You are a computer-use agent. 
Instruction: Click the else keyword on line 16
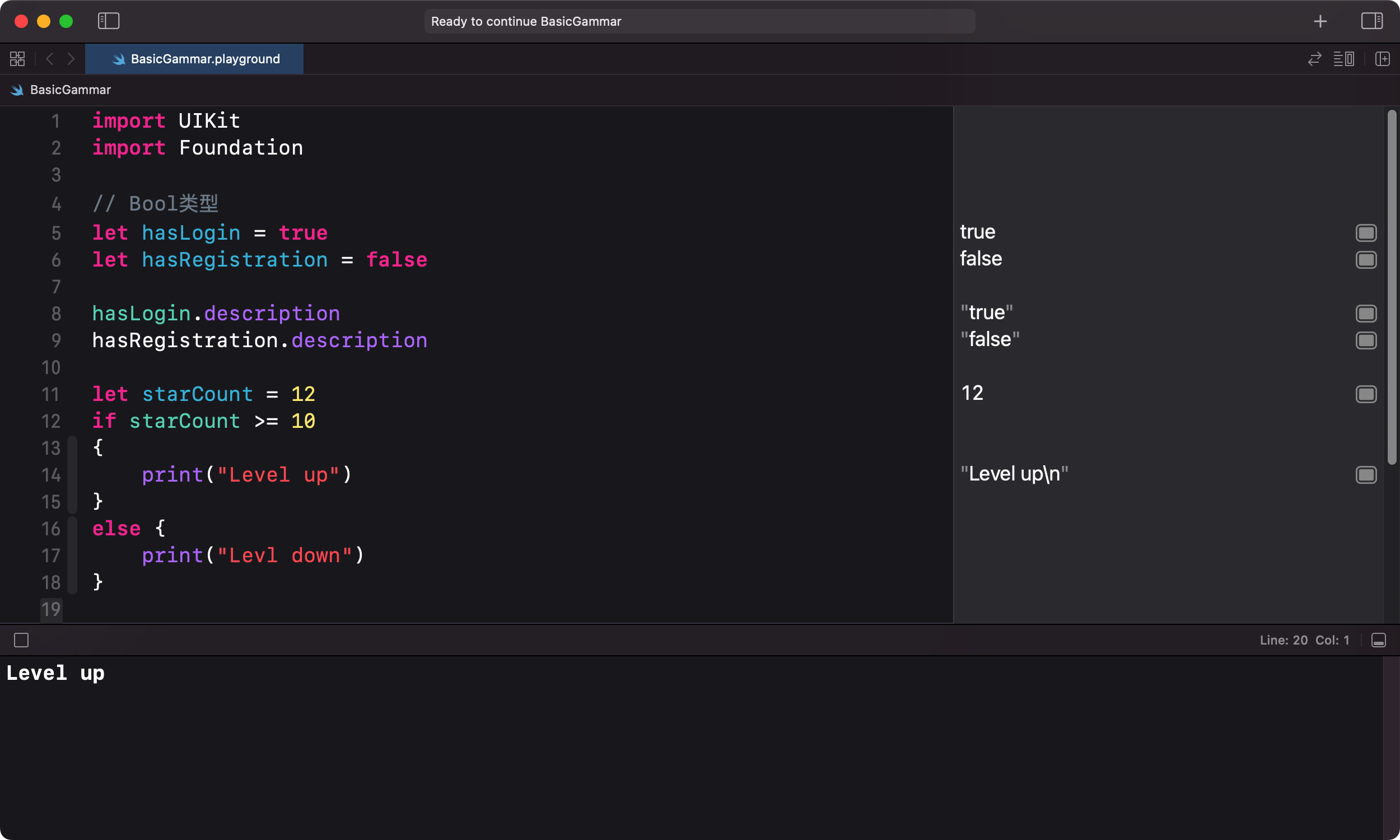point(116,529)
